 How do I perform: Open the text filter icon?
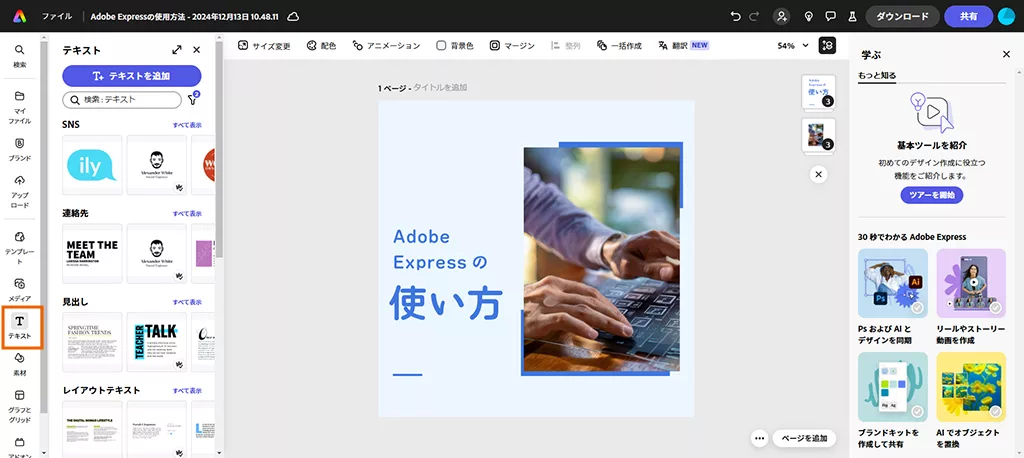193,99
